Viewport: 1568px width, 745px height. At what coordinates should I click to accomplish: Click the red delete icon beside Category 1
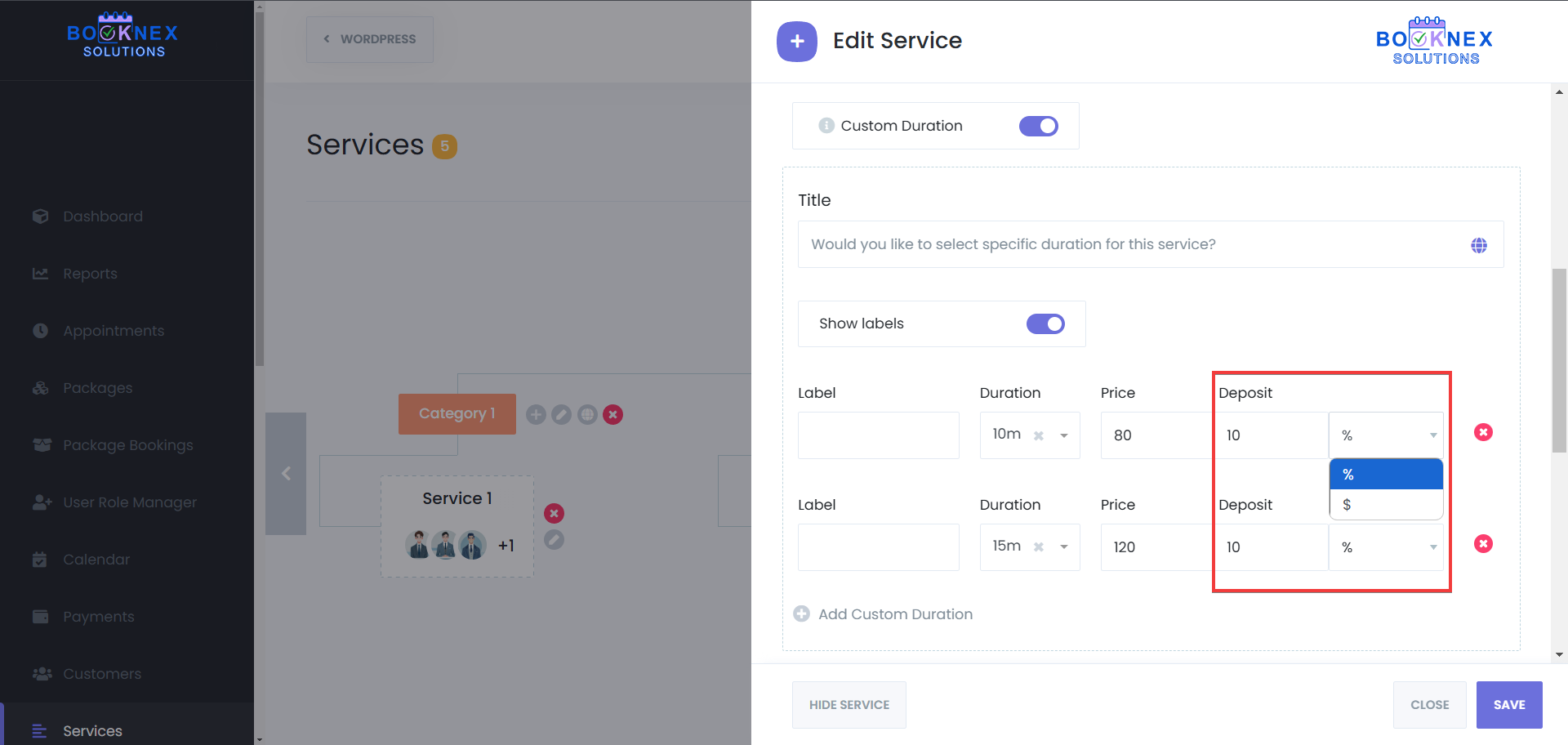[613, 415]
